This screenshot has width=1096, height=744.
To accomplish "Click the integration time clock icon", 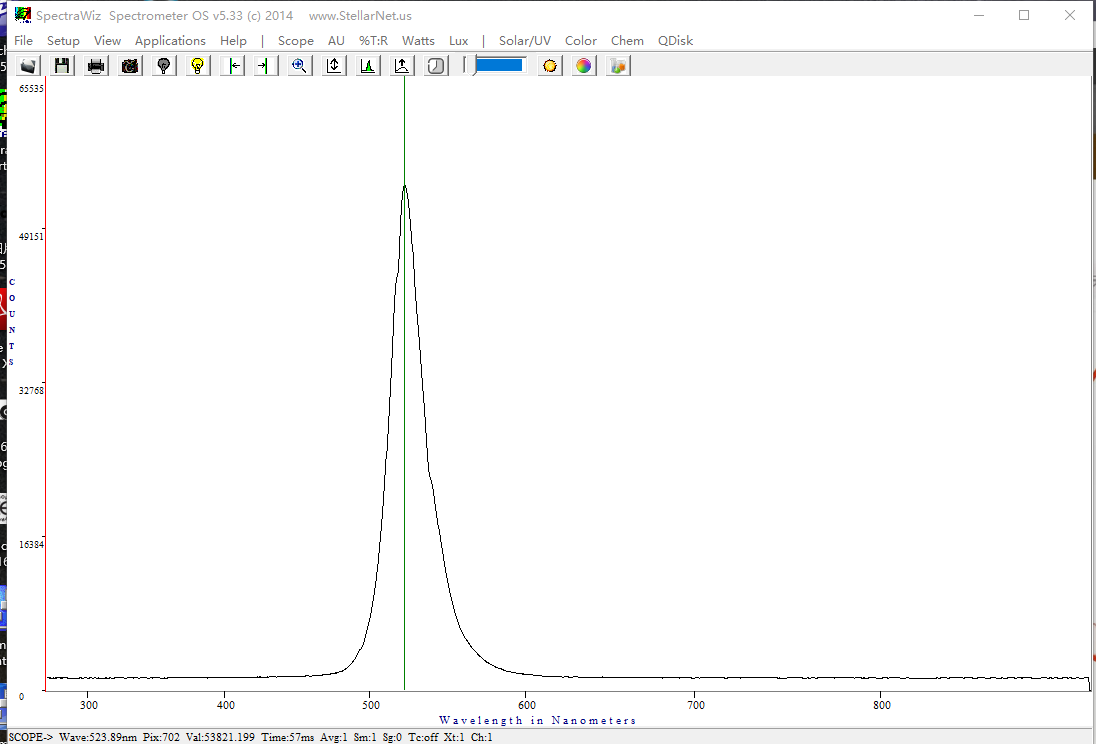I will [436, 66].
